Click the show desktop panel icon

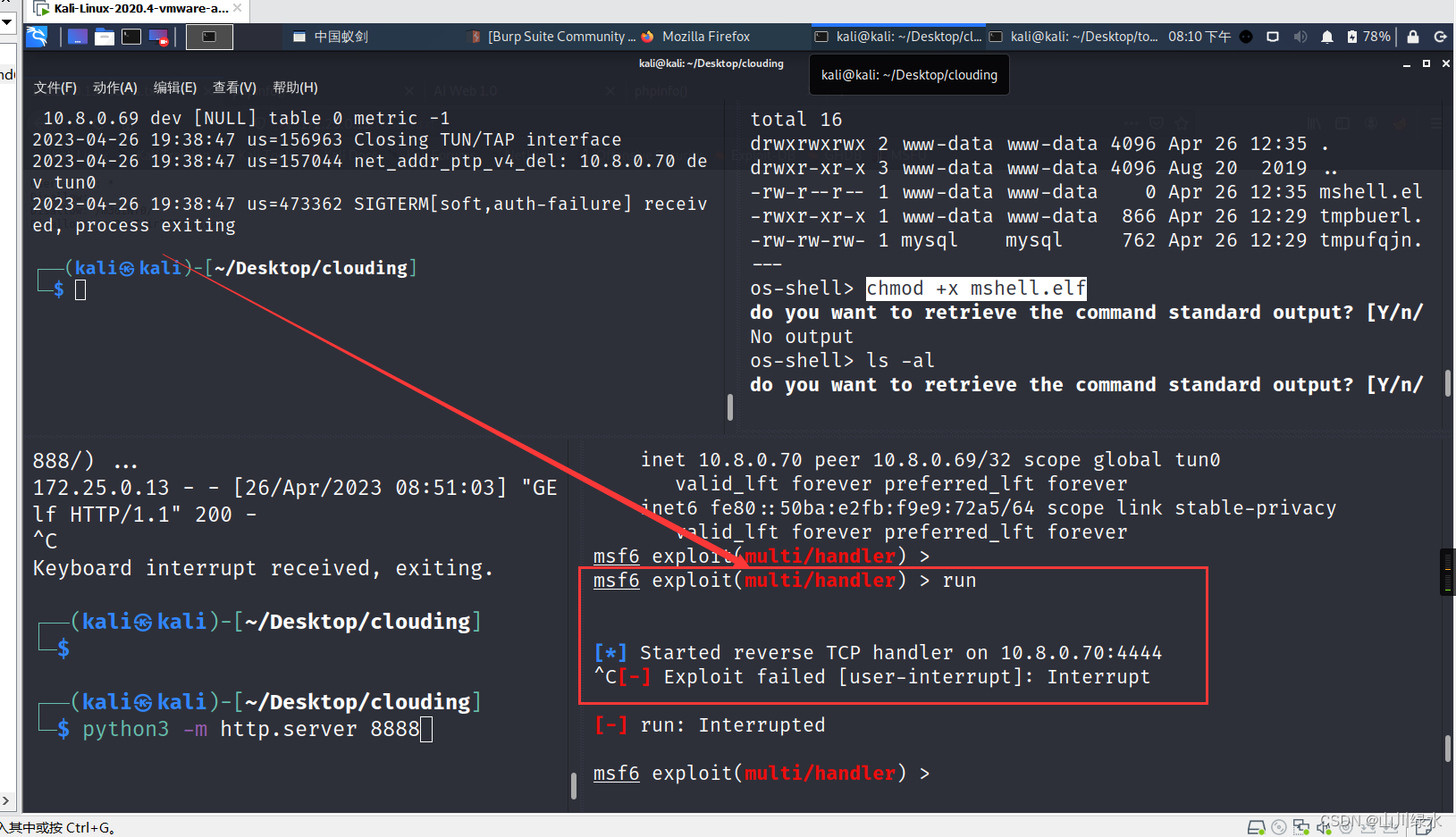tap(78, 37)
